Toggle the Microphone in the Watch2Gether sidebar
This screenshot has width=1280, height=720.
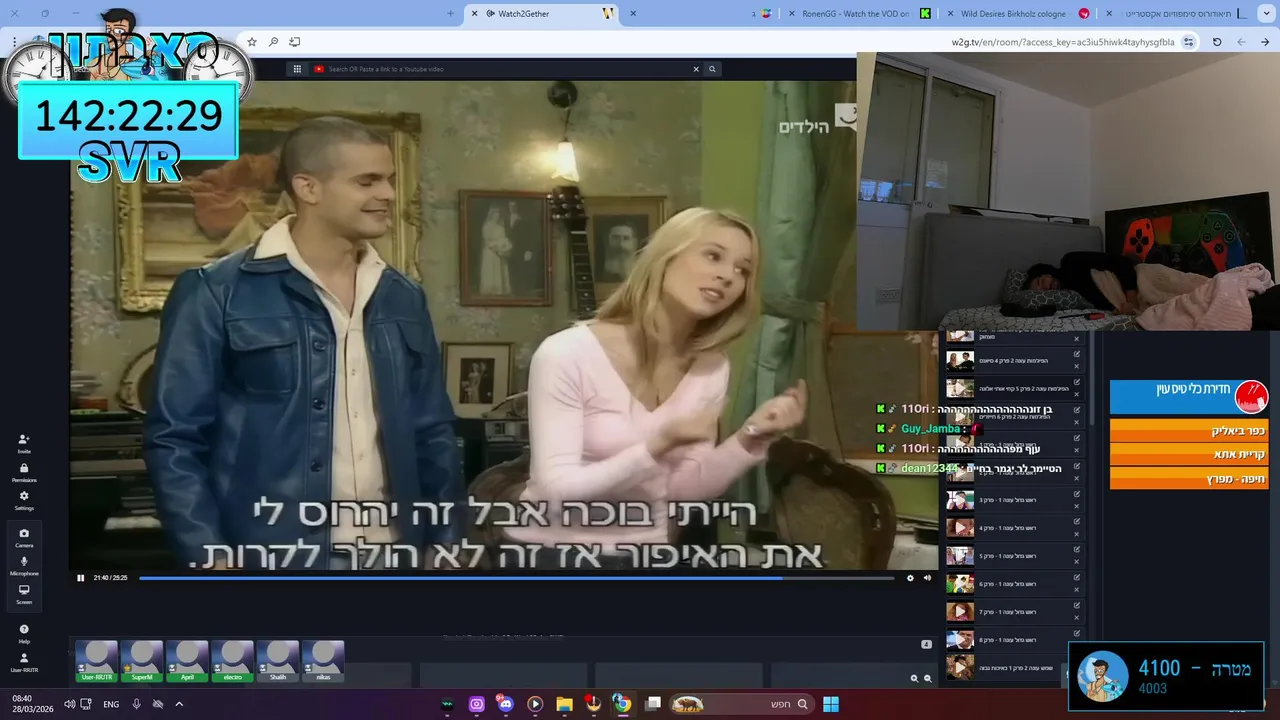[x=24, y=565]
